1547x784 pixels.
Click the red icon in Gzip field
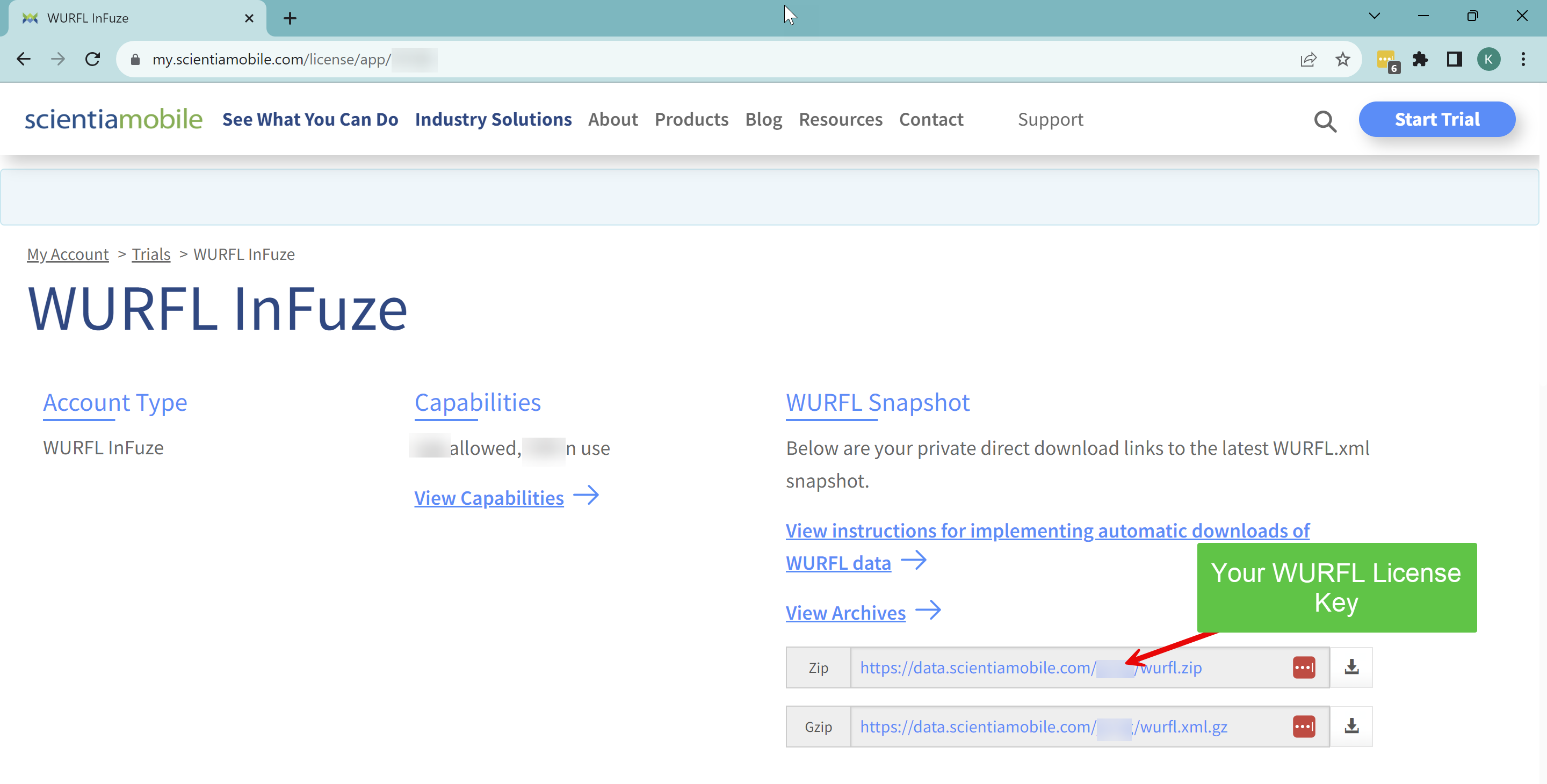(x=1304, y=727)
